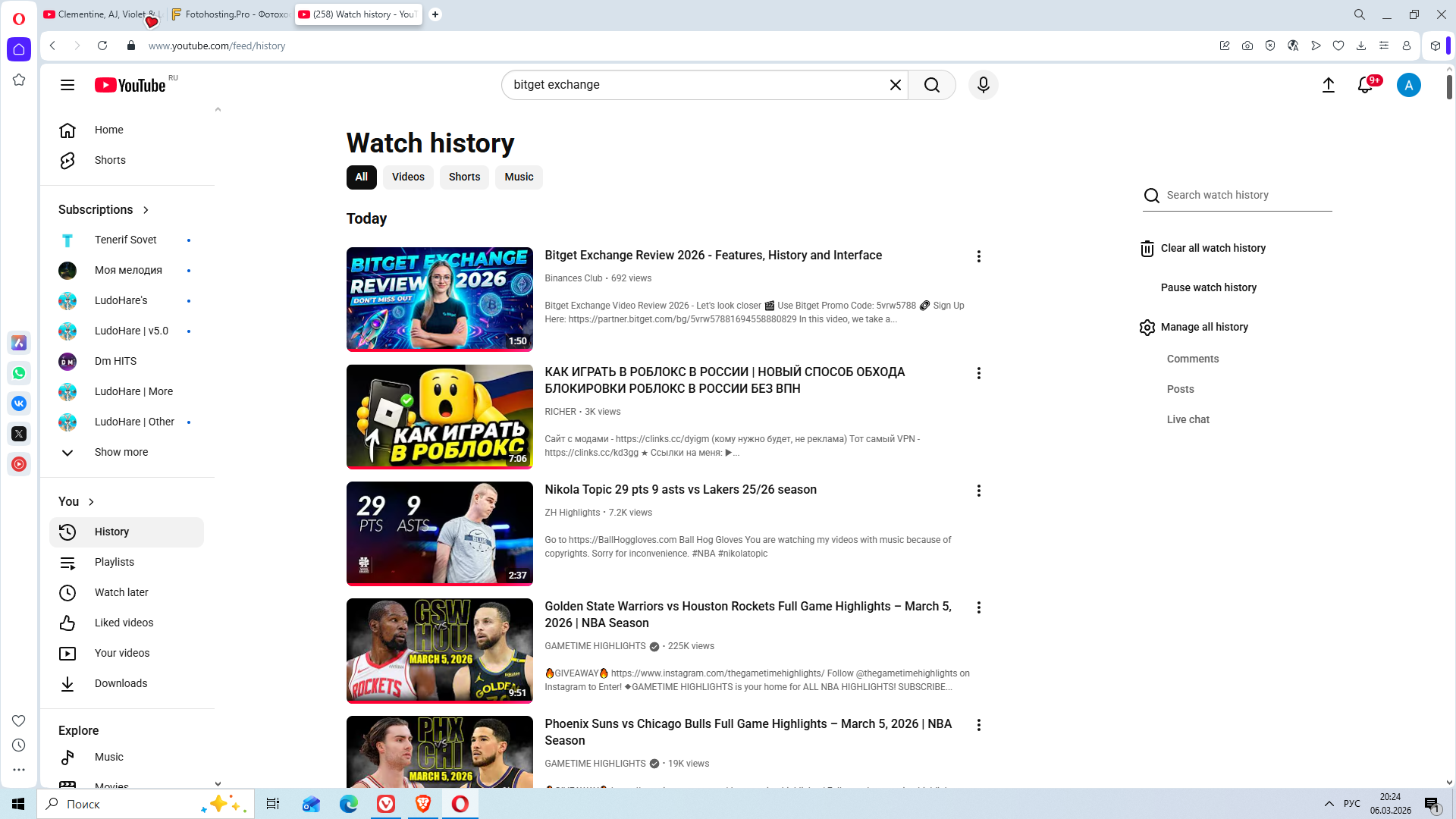Open options for Bitget Exchange Review video
Viewport: 1456px width, 819px height.
coord(978,256)
